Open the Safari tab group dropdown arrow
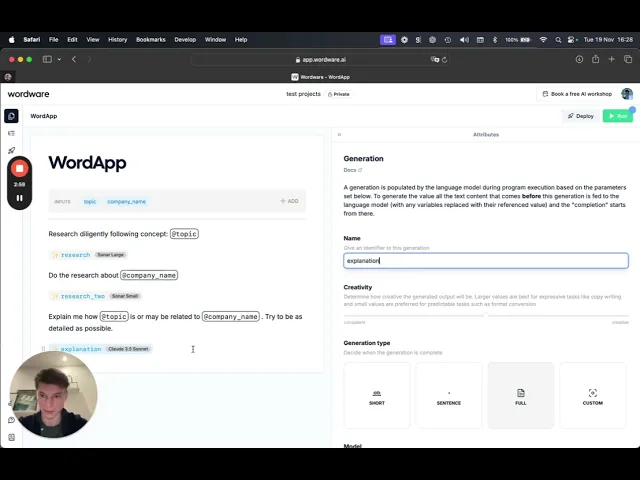The width and height of the screenshot is (640, 480). pyautogui.click(x=59, y=59)
